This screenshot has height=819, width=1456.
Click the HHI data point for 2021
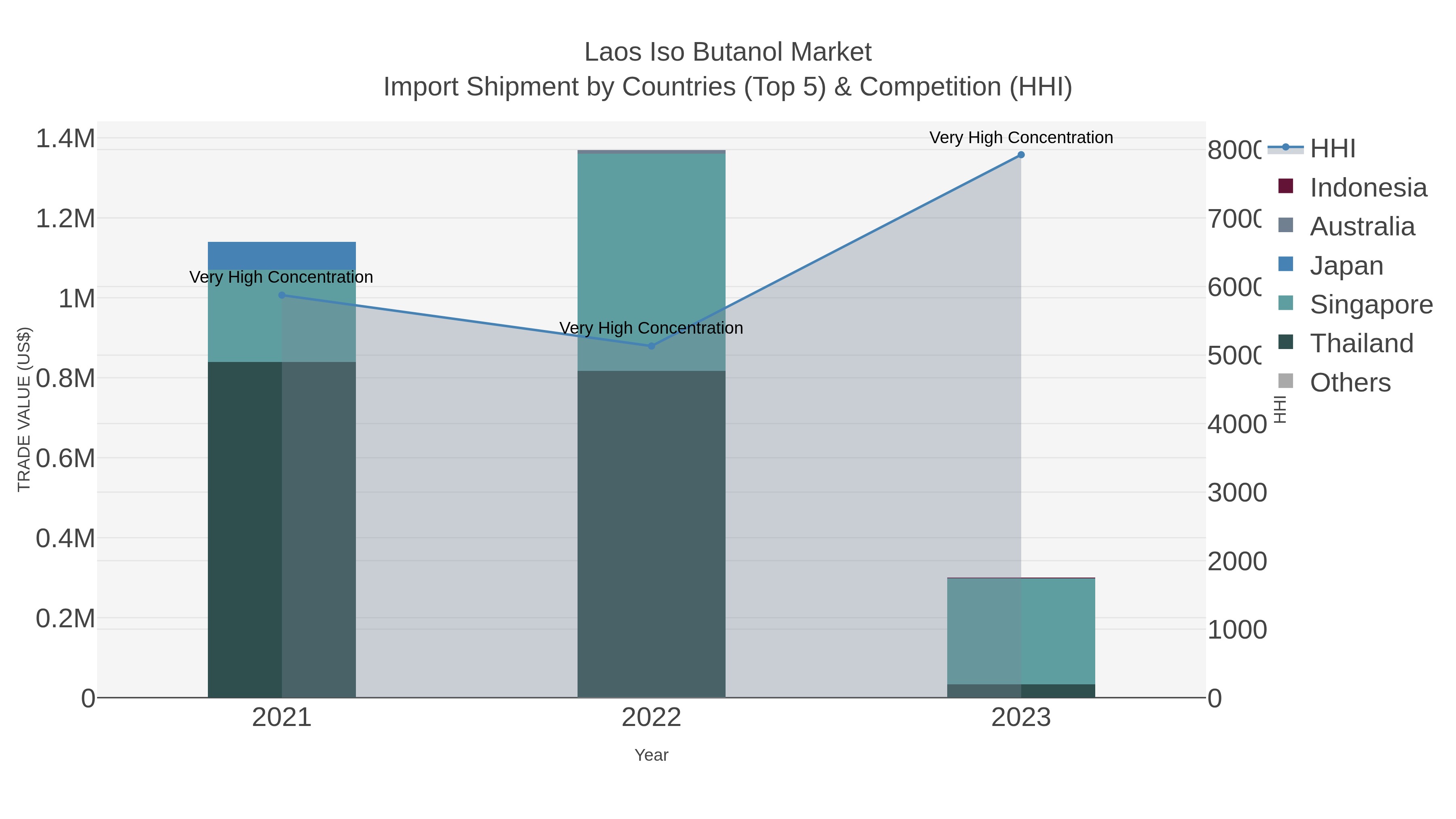[282, 295]
